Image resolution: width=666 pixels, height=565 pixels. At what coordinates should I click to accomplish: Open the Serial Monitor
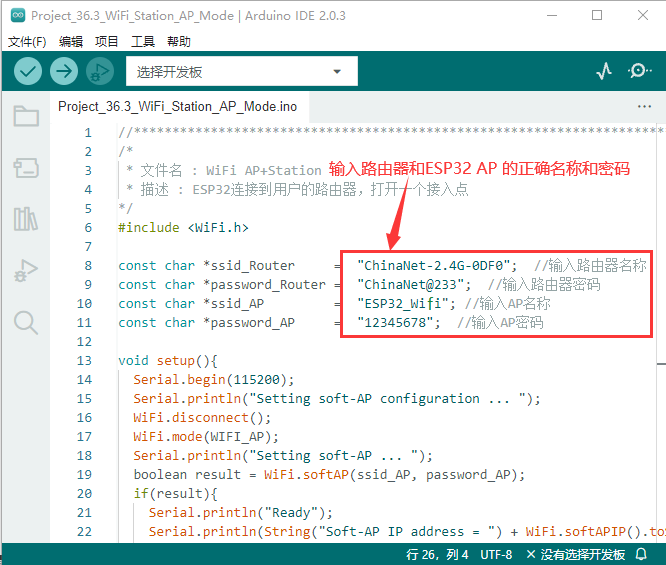point(639,71)
